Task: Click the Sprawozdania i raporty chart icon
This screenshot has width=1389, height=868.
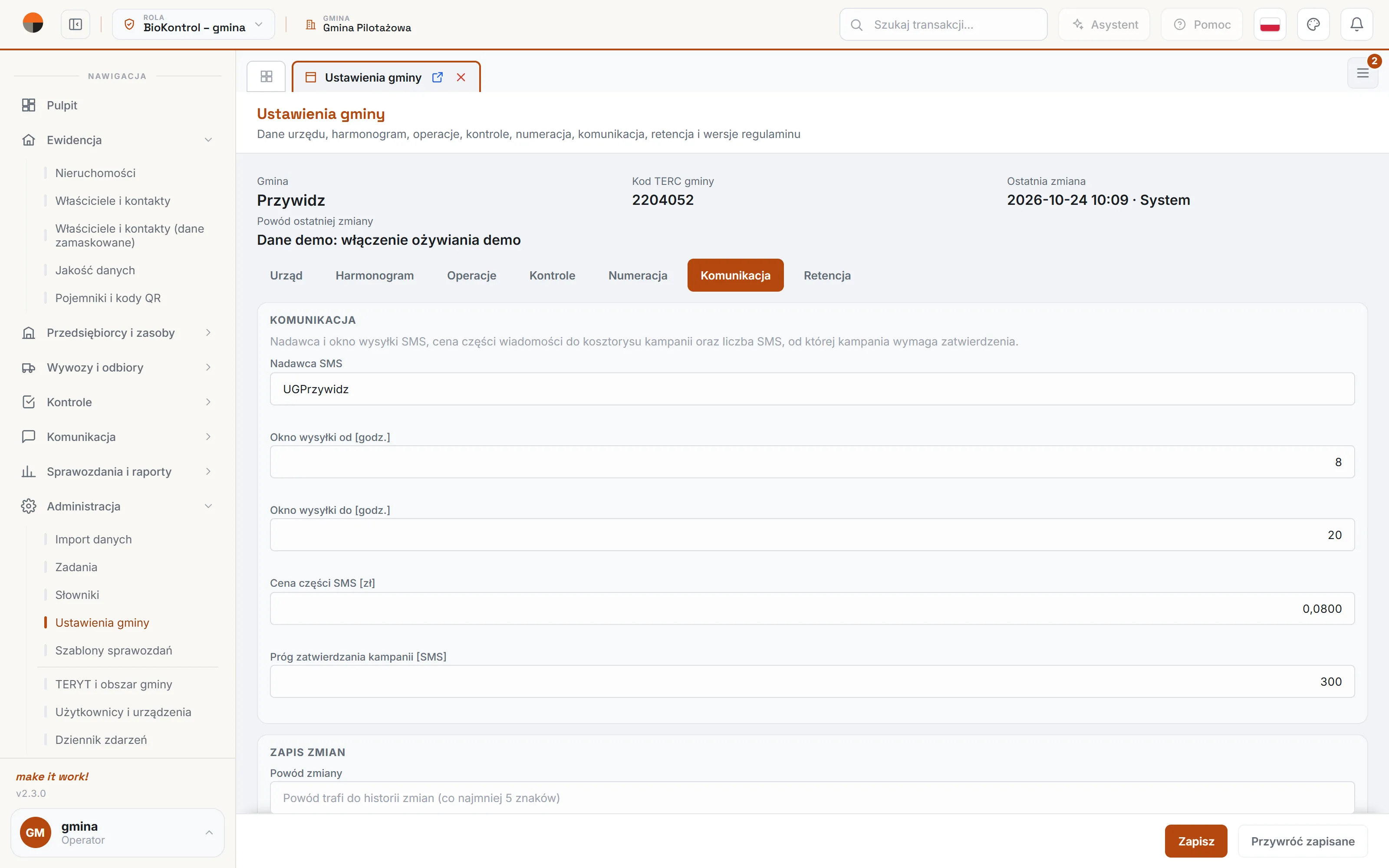Action: [x=28, y=471]
